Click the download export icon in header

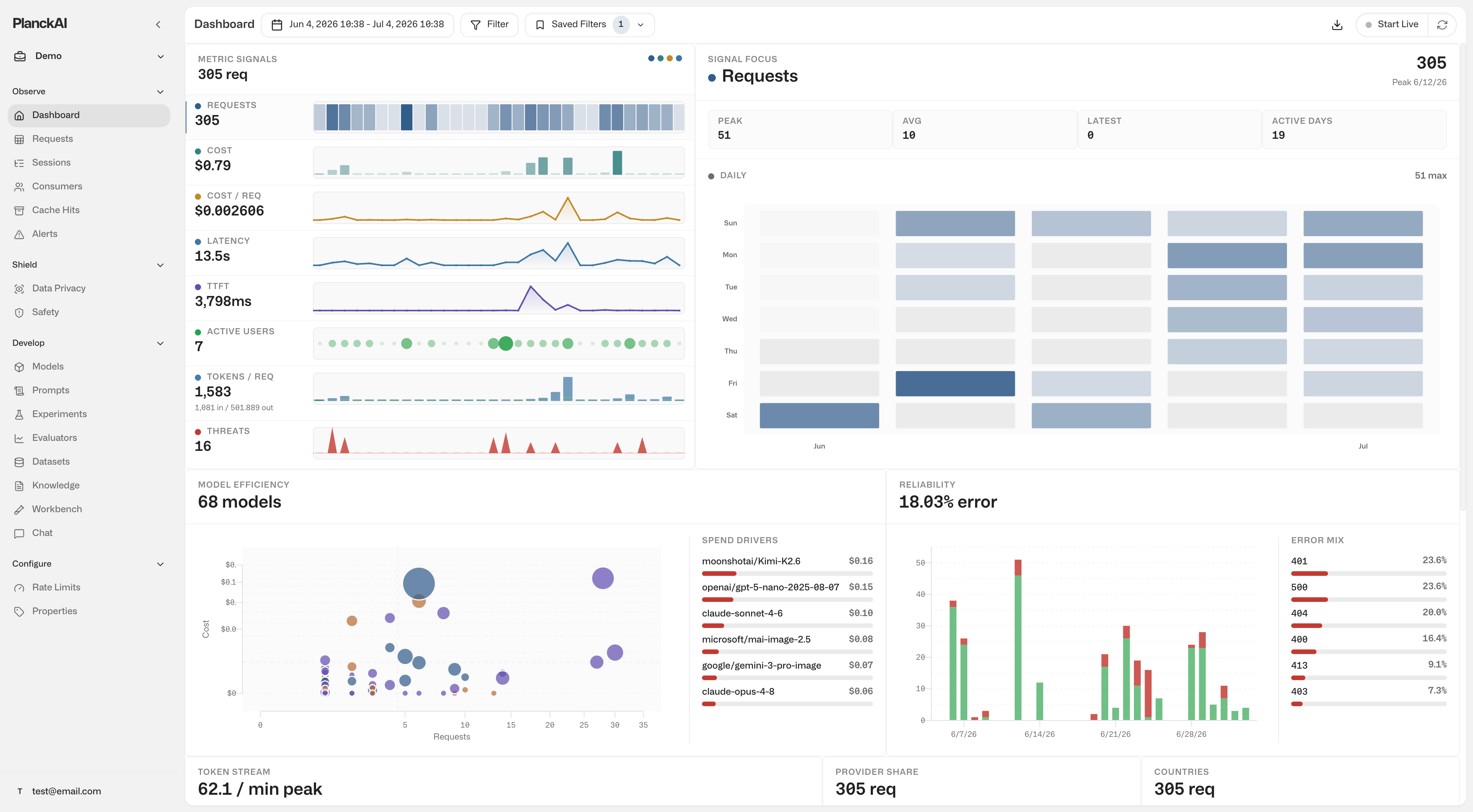[x=1337, y=25]
